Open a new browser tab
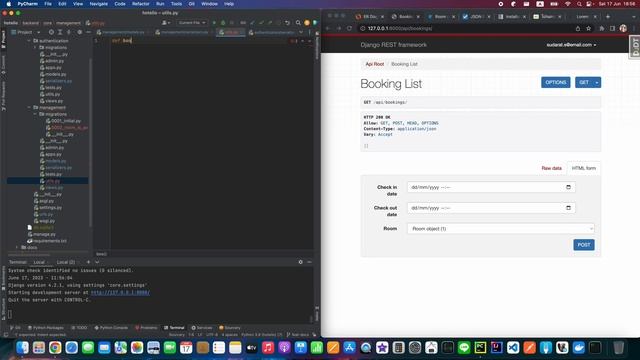Image resolution: width=640 pixels, height=360 pixels. coord(608,17)
